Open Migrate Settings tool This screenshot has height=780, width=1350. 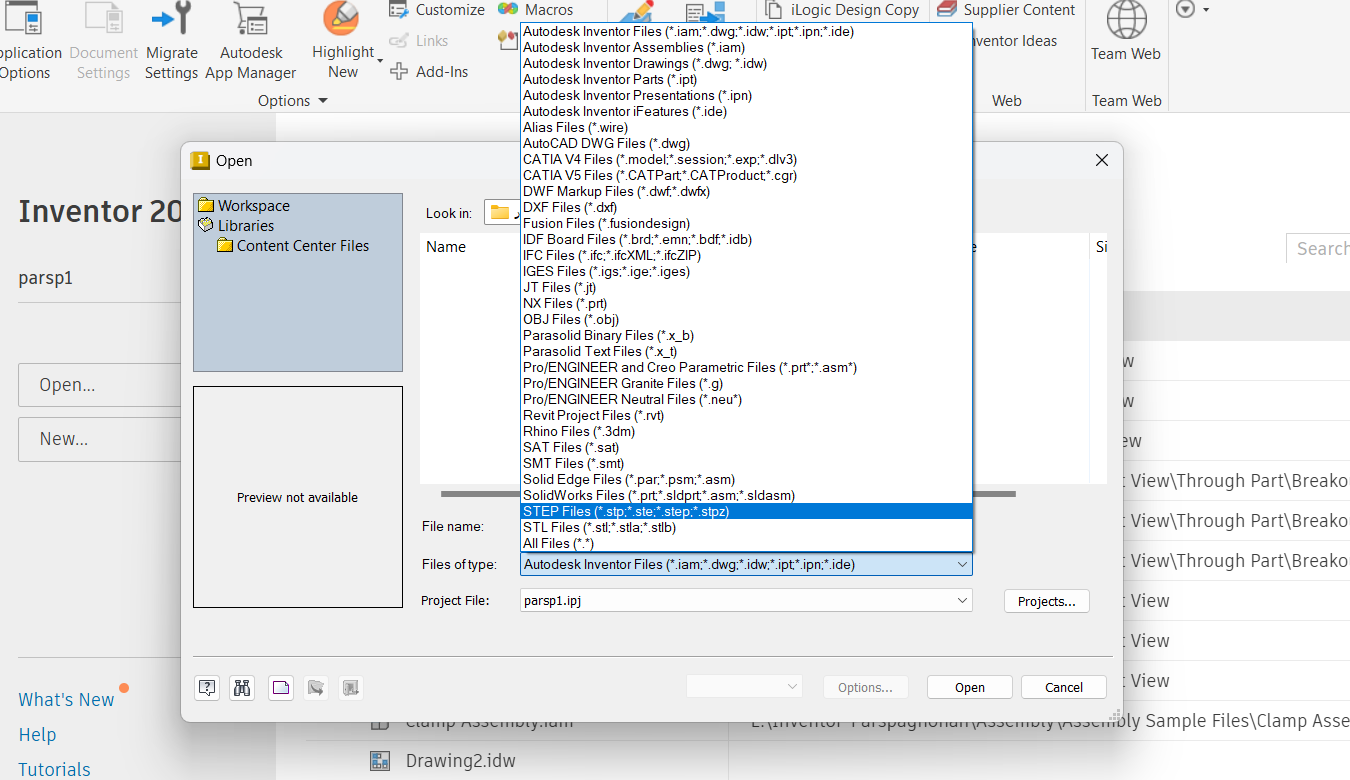[x=171, y=42]
